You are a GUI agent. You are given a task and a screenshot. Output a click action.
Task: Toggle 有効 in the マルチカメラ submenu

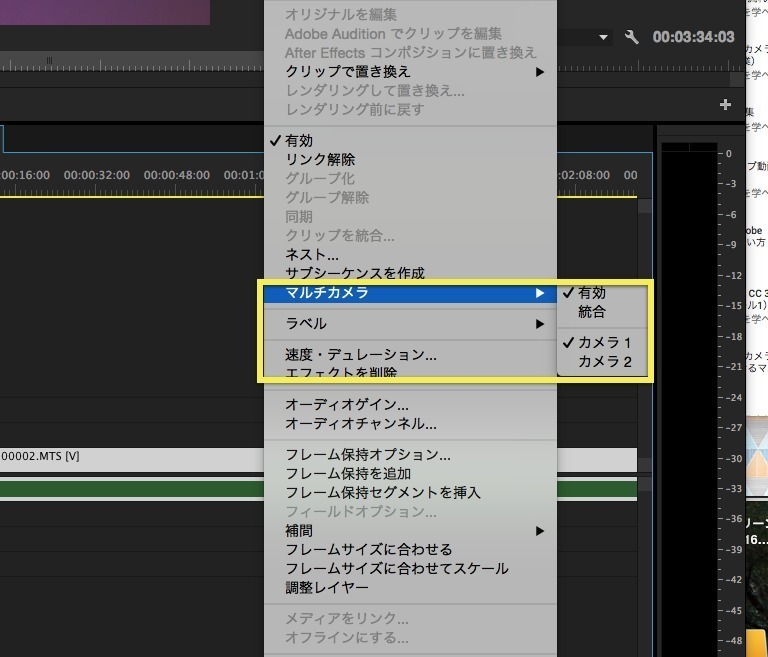602,292
